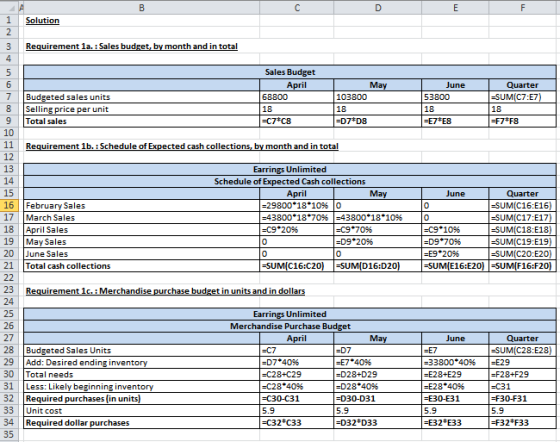Click the =D9*20% formula cell
Viewport: 560px width, 442px height.
378,242
